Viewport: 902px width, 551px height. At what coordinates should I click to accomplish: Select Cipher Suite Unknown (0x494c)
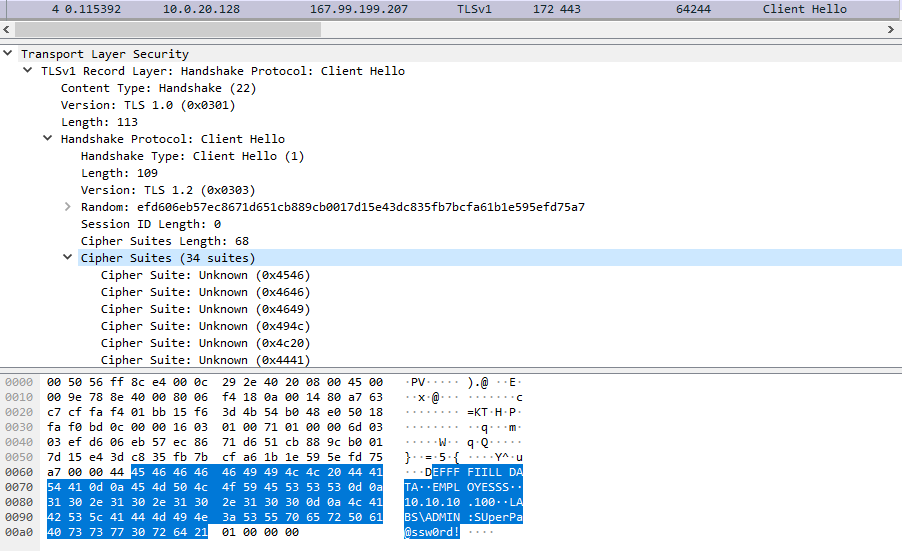tap(205, 326)
